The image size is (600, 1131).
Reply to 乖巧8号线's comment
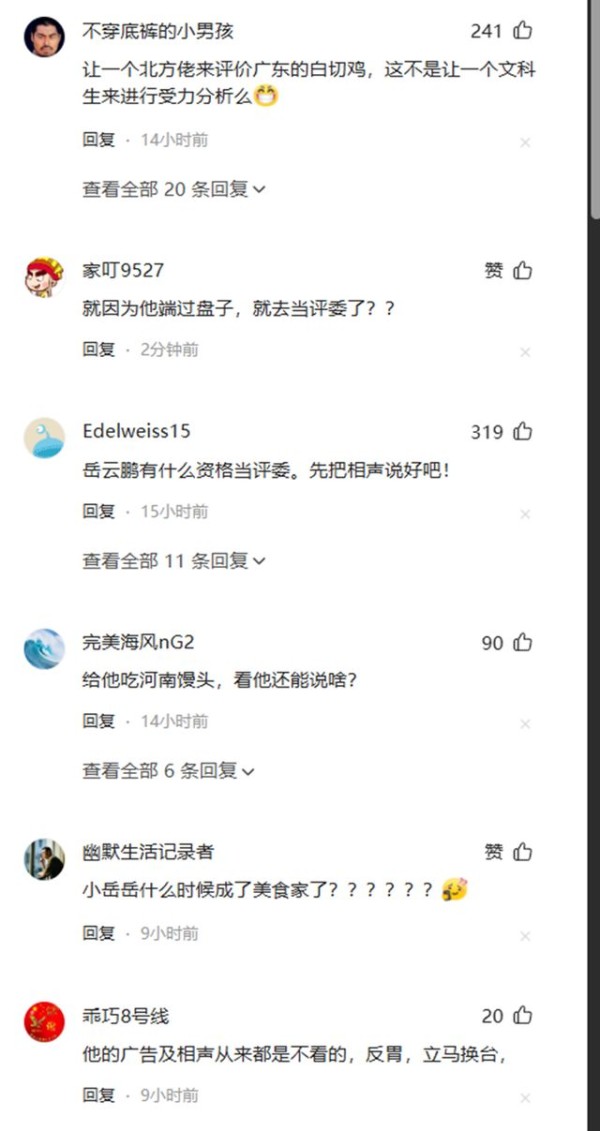(99, 1095)
